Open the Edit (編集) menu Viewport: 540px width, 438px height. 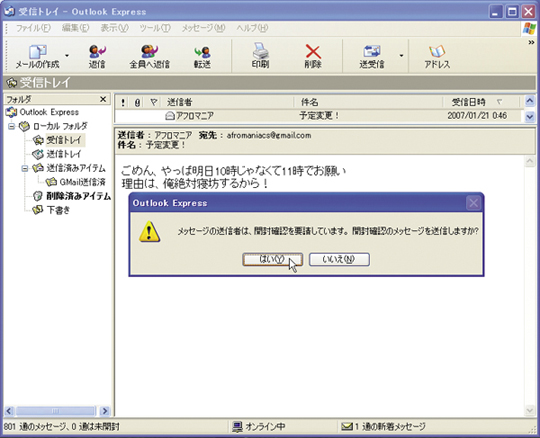[75, 28]
